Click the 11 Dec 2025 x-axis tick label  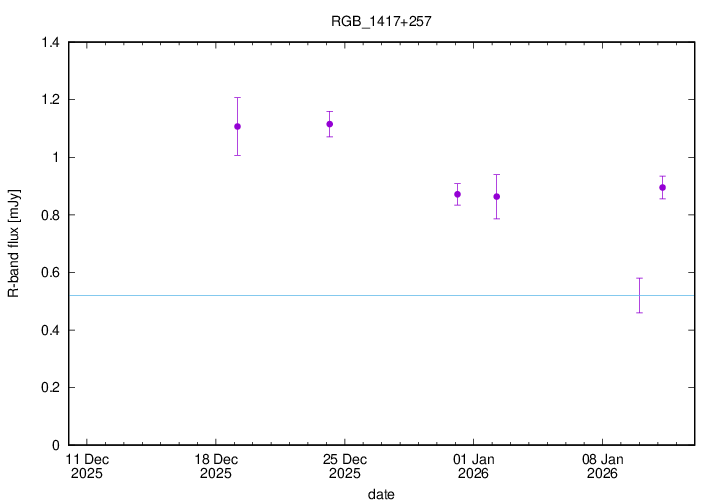pyautogui.click(x=86, y=465)
